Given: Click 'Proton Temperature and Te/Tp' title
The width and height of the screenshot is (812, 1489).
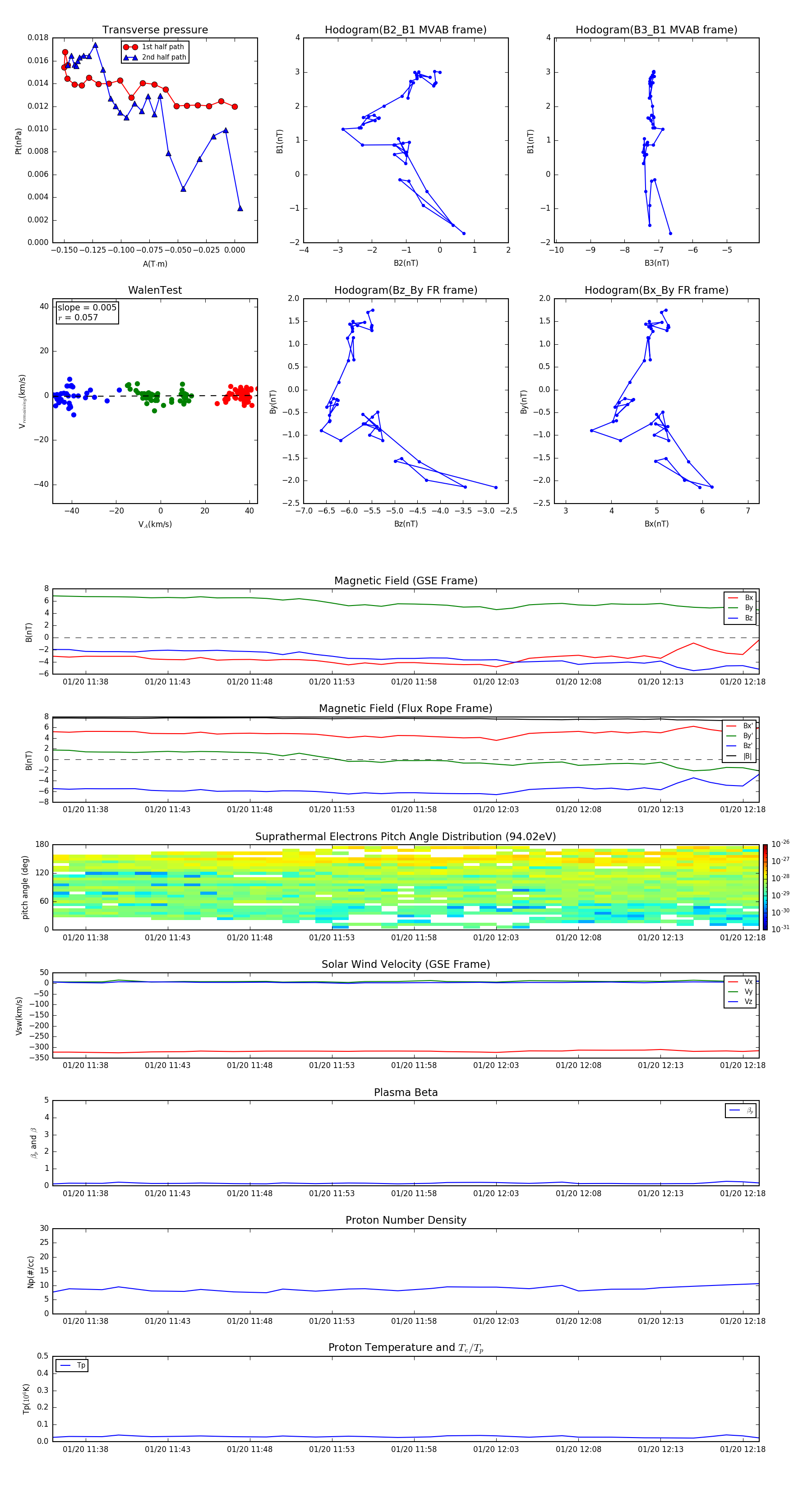Looking at the screenshot, I should pyautogui.click(x=406, y=1348).
